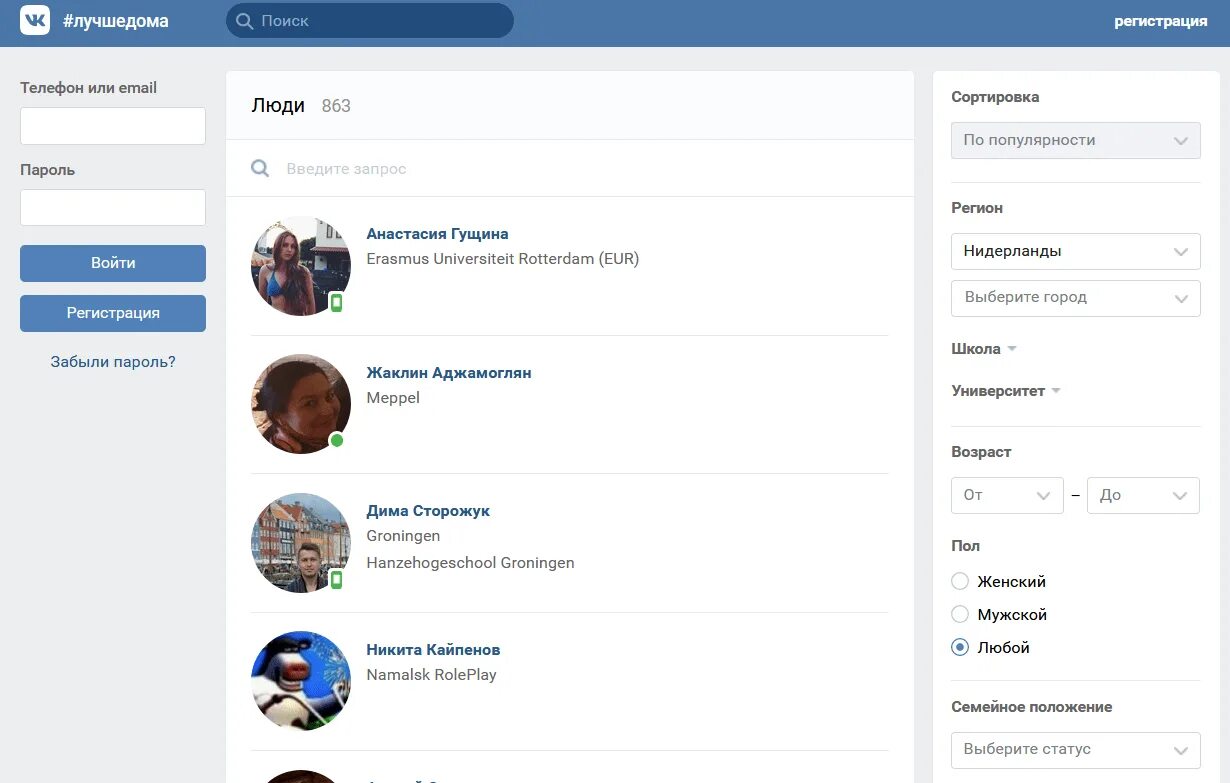
Task: Open the регистрация link in the header
Action: [x=1161, y=21]
